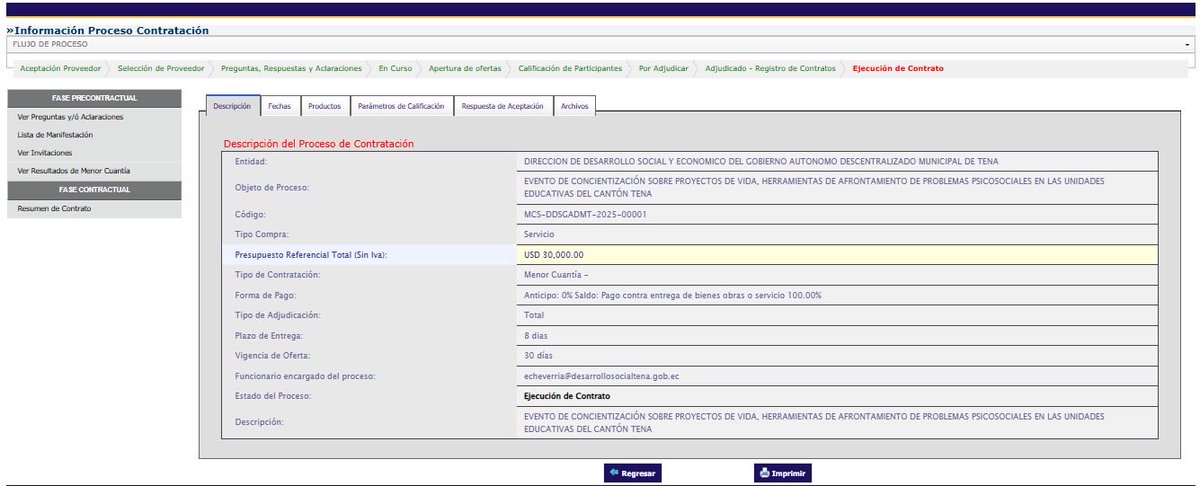This screenshot has width=1200, height=486.
Task: Select the Aceptación Proveedor flow step
Action: [60, 68]
